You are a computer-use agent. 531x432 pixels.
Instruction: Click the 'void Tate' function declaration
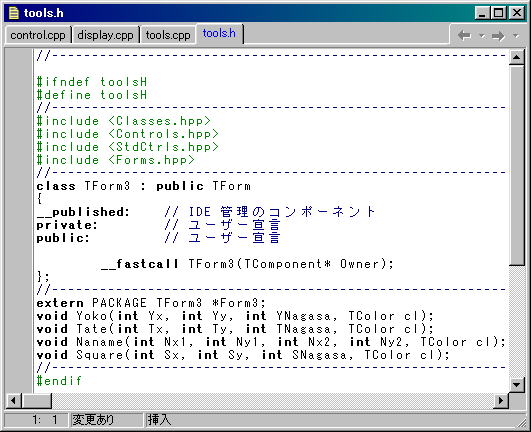(235, 329)
